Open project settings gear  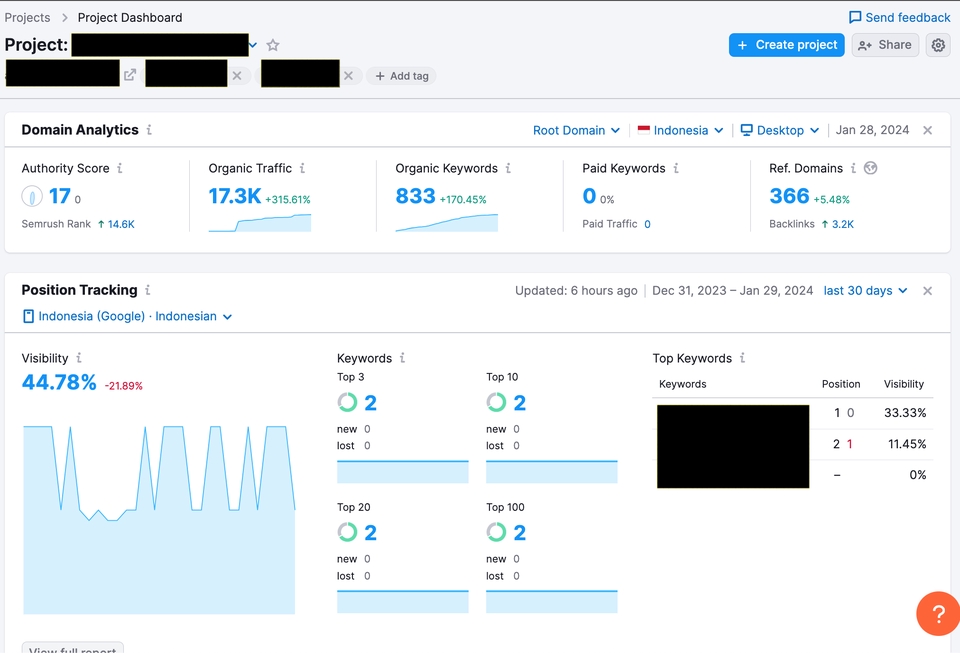click(938, 45)
